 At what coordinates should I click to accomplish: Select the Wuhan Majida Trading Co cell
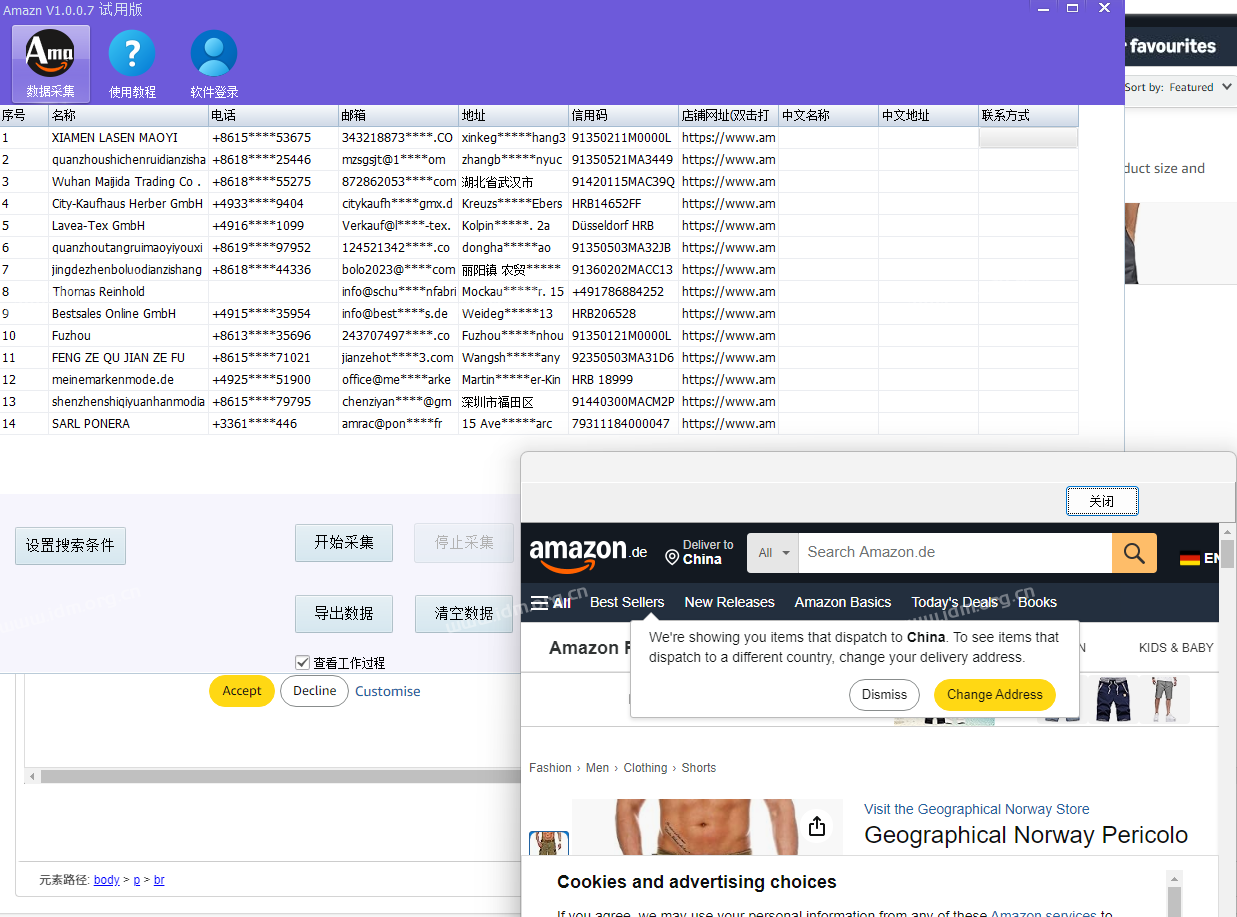[129, 181]
